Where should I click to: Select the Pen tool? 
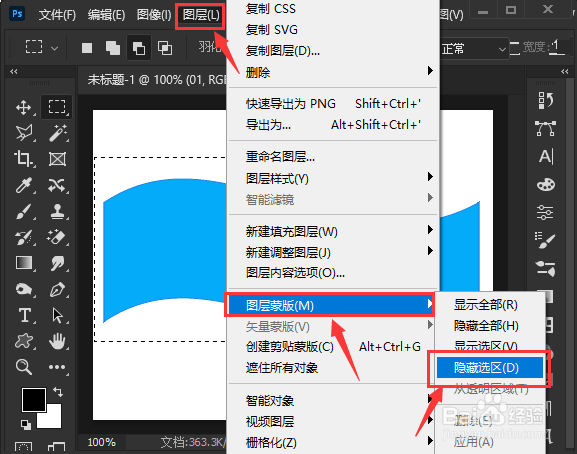pos(57,290)
